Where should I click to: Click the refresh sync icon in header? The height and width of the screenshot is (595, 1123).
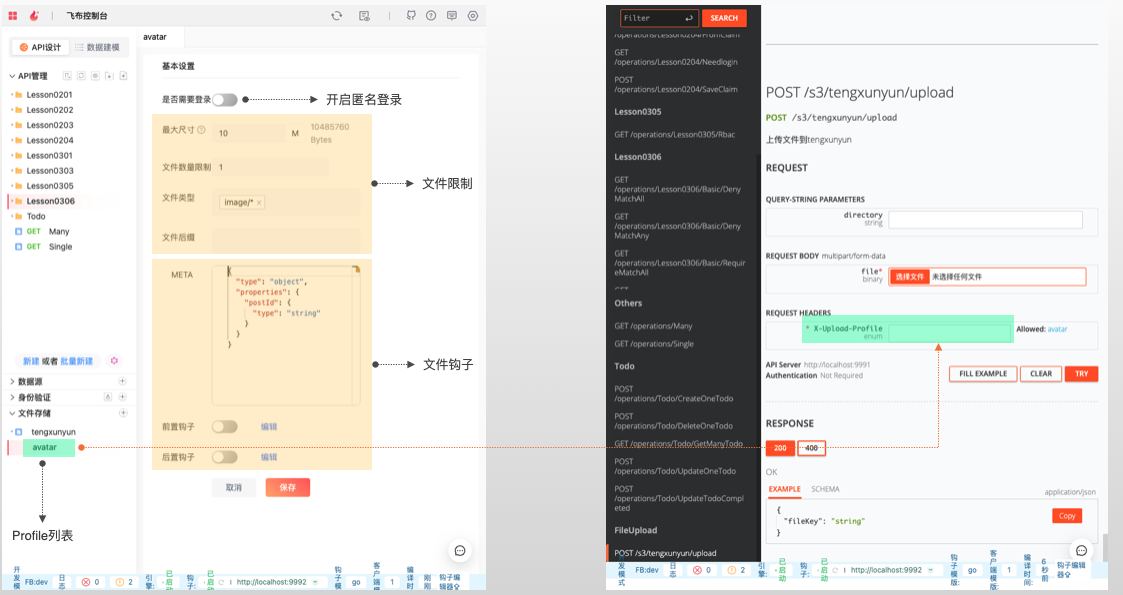[337, 16]
